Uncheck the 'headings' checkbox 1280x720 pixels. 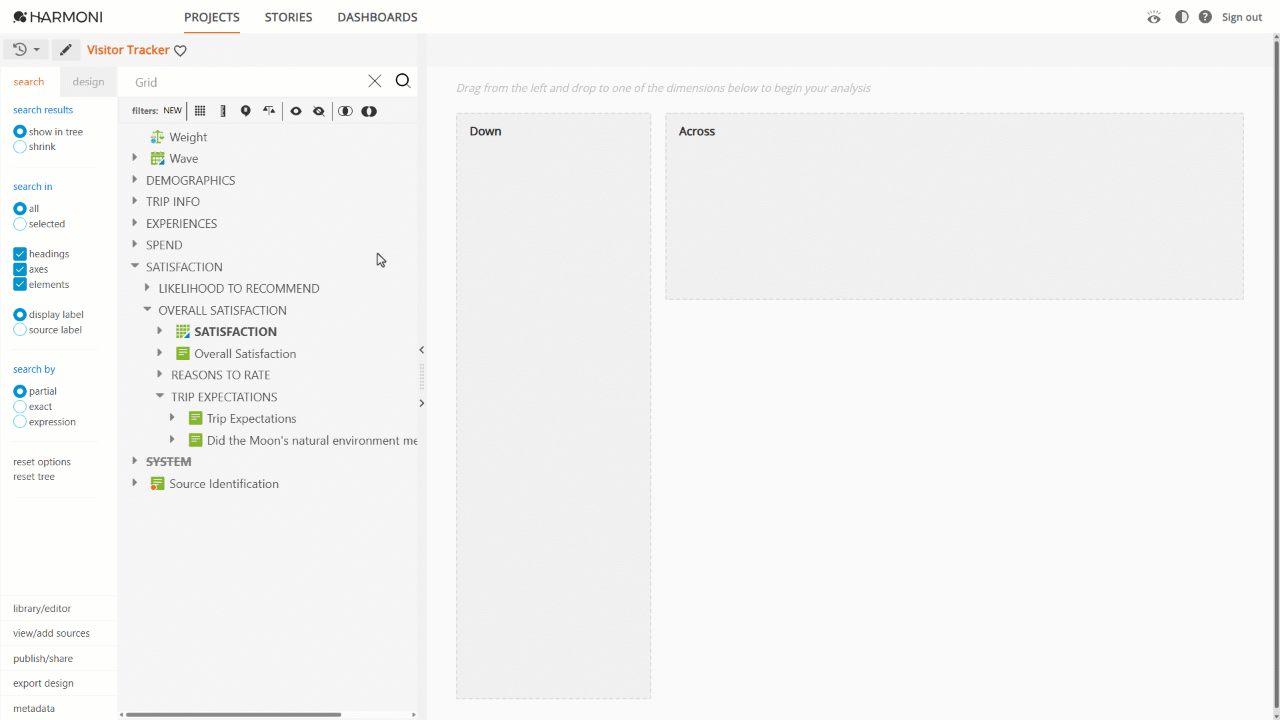[x=20, y=254]
